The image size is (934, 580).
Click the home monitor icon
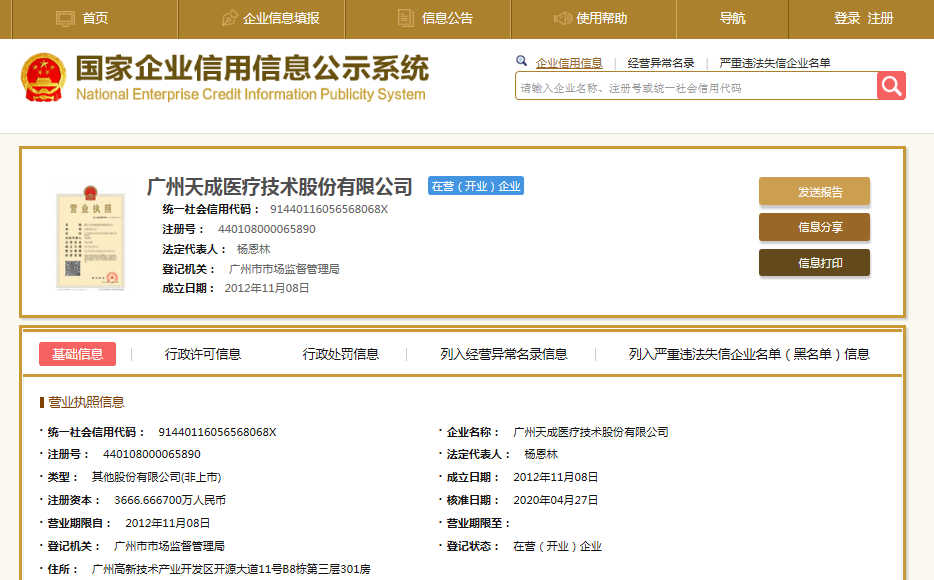(65, 18)
